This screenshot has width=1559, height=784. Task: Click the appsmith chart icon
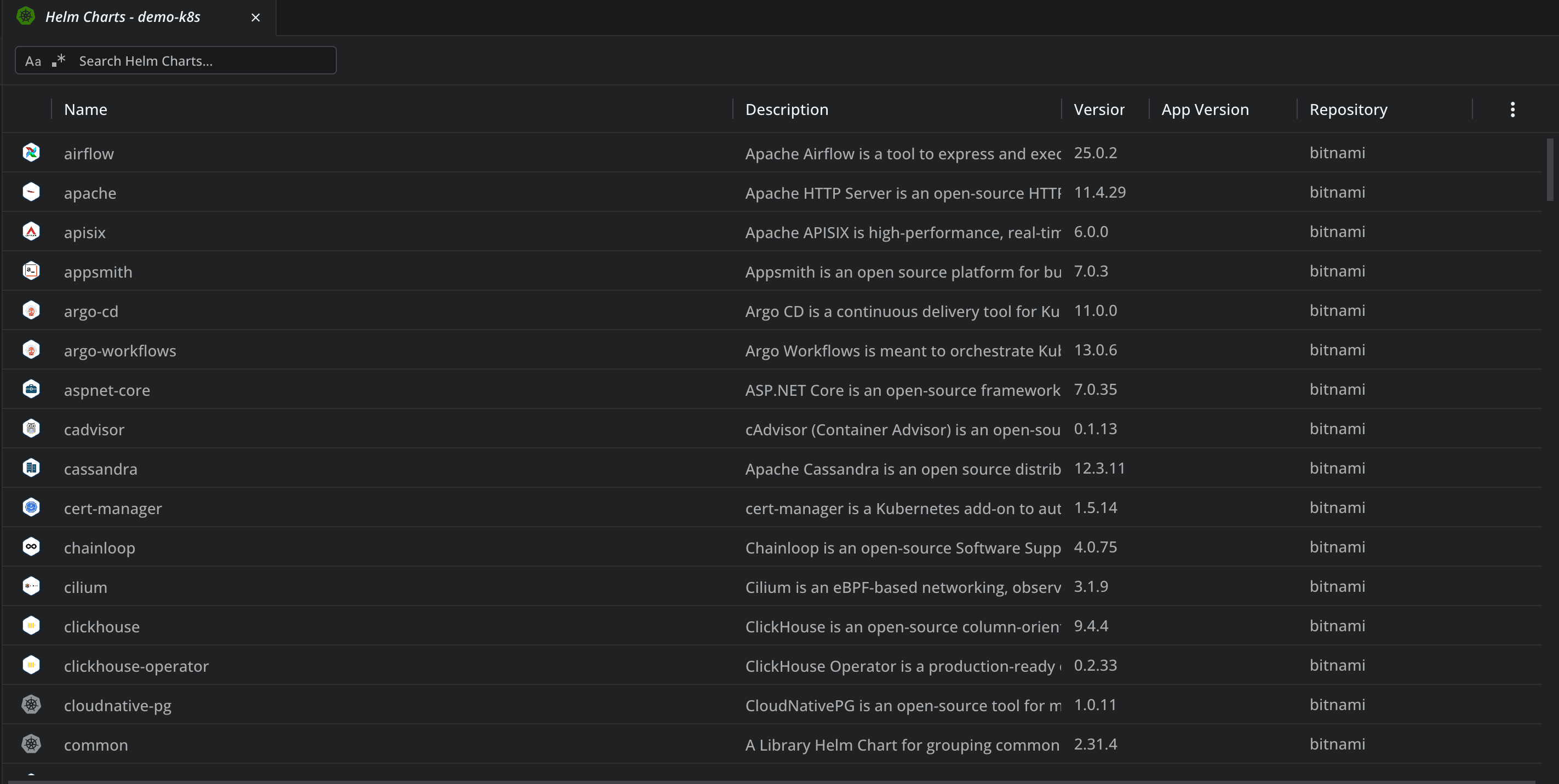tap(31, 271)
